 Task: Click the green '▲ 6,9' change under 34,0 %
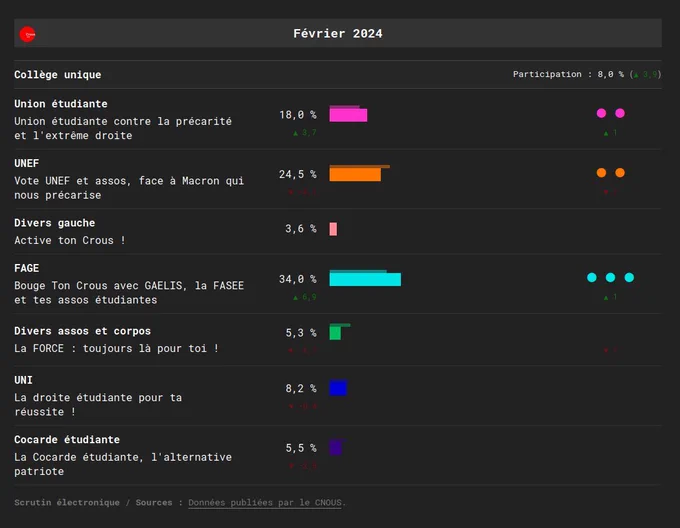coord(305,297)
